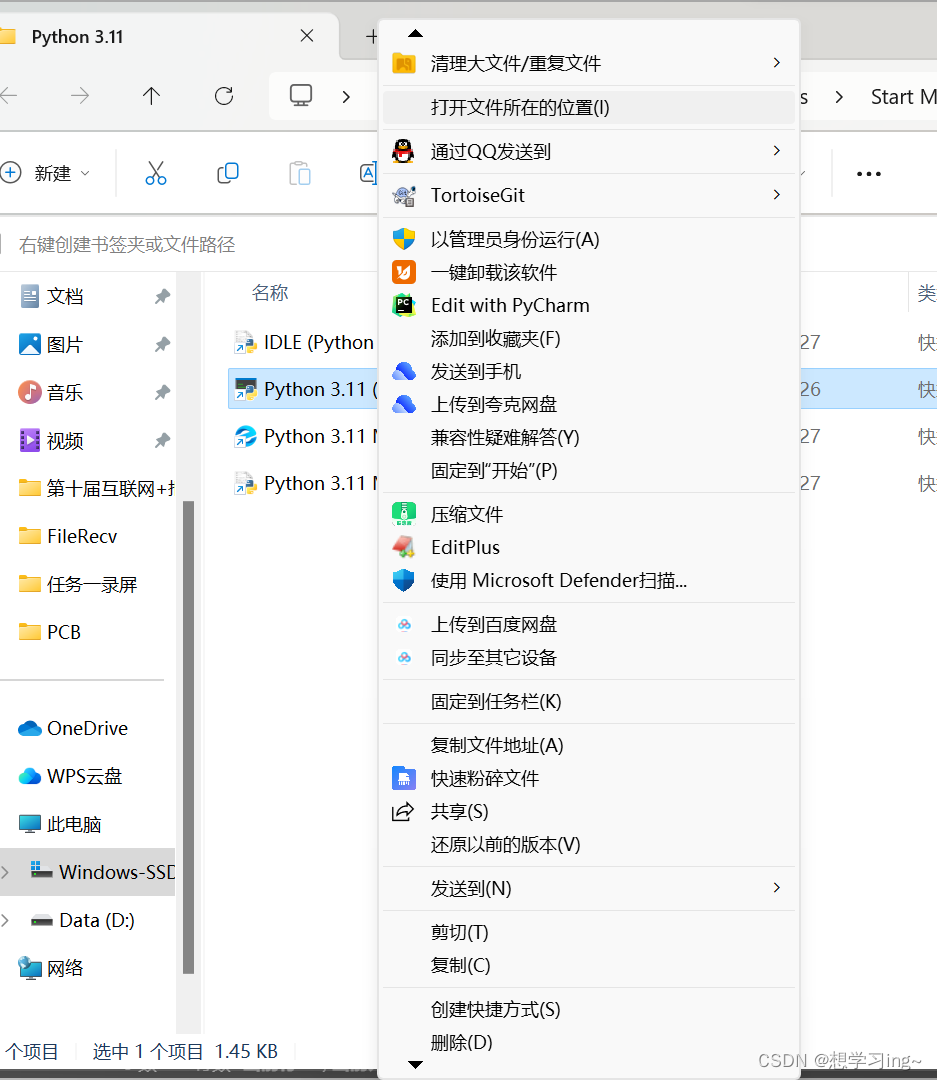Click the Quark cloud icon beside 上传到夸克网盘
The image size is (937, 1080).
404,404
